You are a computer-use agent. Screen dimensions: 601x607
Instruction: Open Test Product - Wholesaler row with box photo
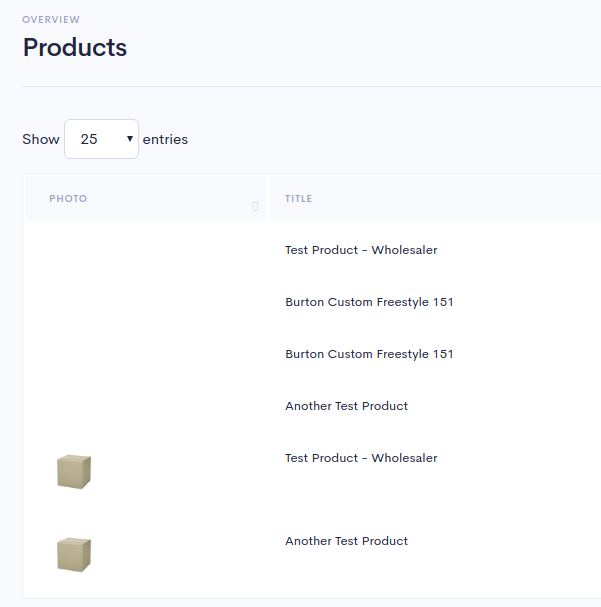point(361,458)
